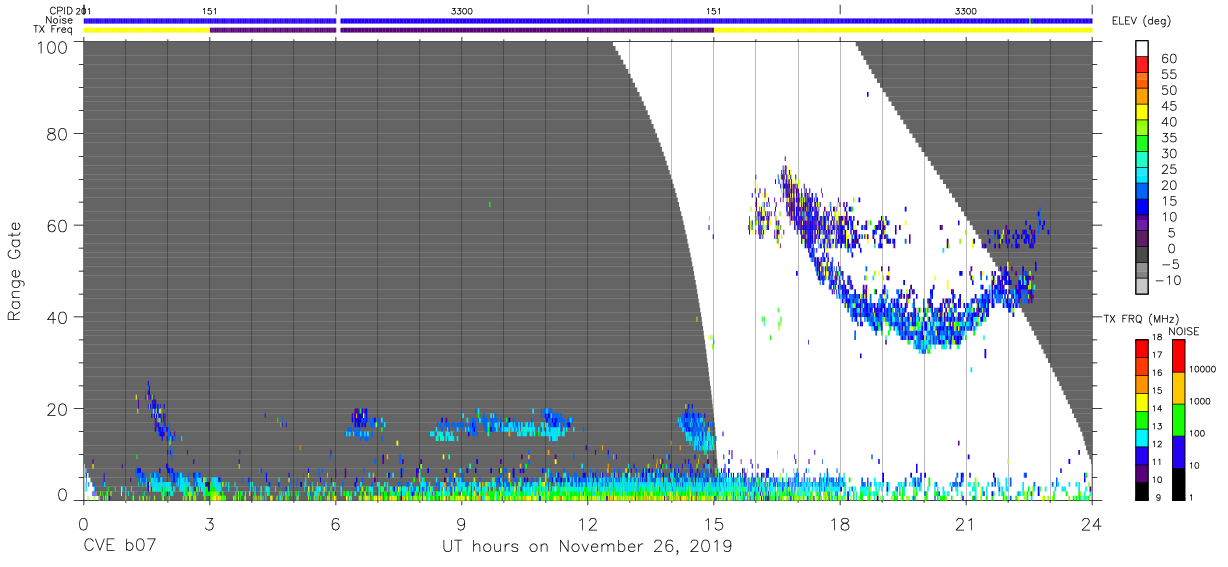Viewport: 1228px width, 567px height.
Task: Click the 40 tick on the Range Gate axis
Action: (x=59, y=317)
